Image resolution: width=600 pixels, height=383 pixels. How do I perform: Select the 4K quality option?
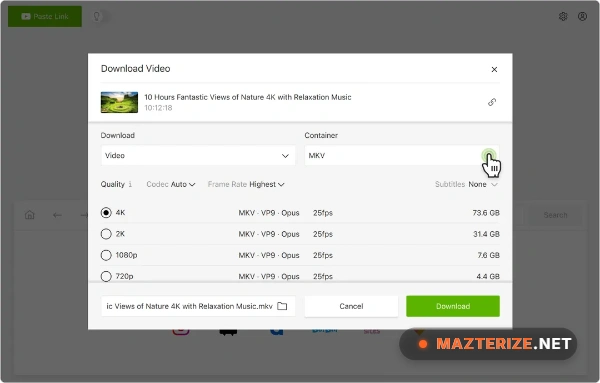click(x=106, y=213)
